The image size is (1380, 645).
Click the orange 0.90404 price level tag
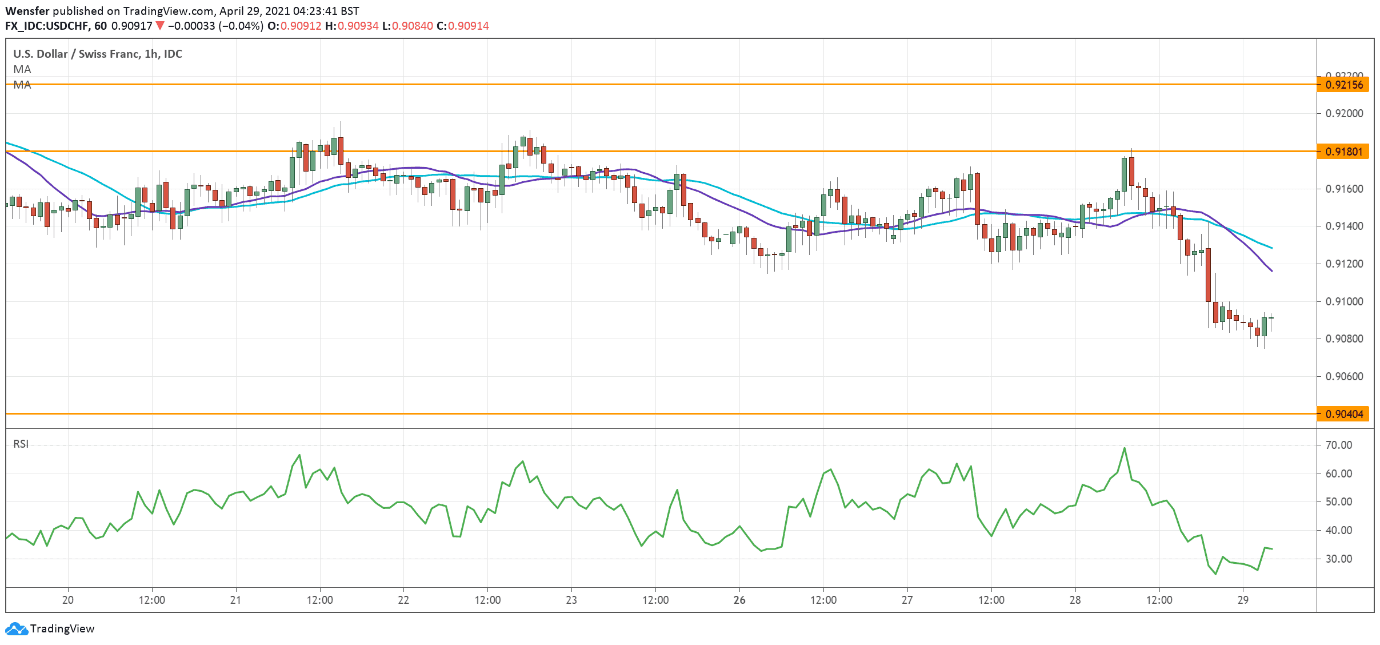[x=1343, y=413]
